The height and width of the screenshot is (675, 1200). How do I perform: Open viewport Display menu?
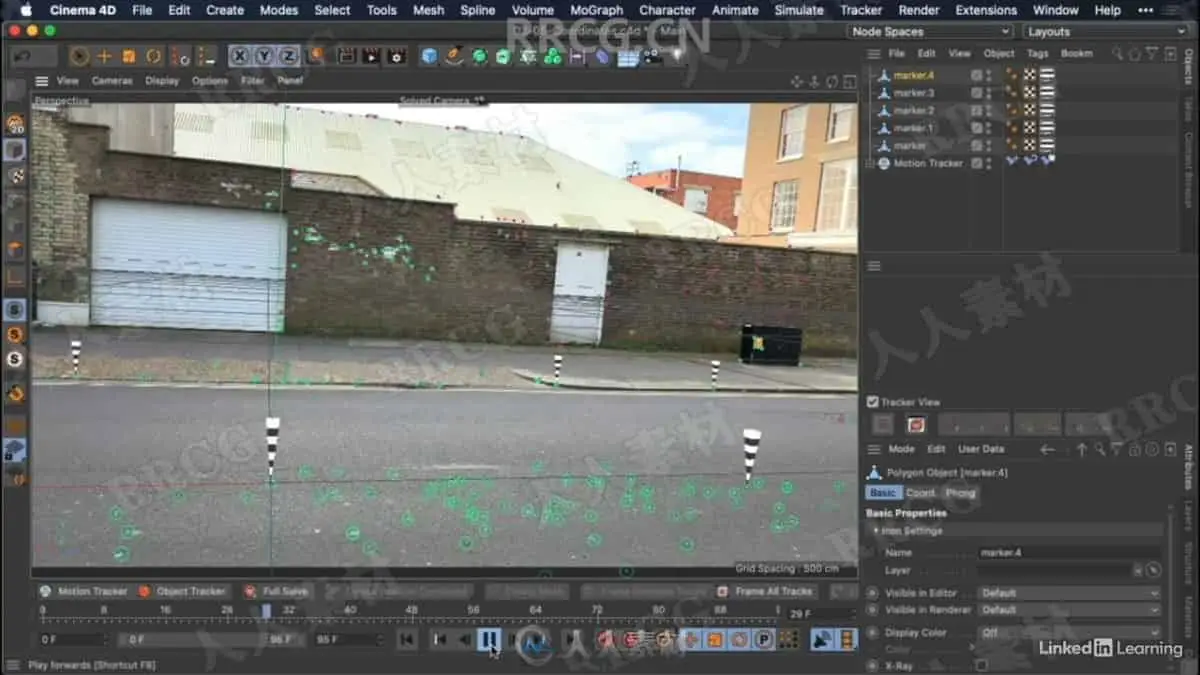pyautogui.click(x=162, y=80)
